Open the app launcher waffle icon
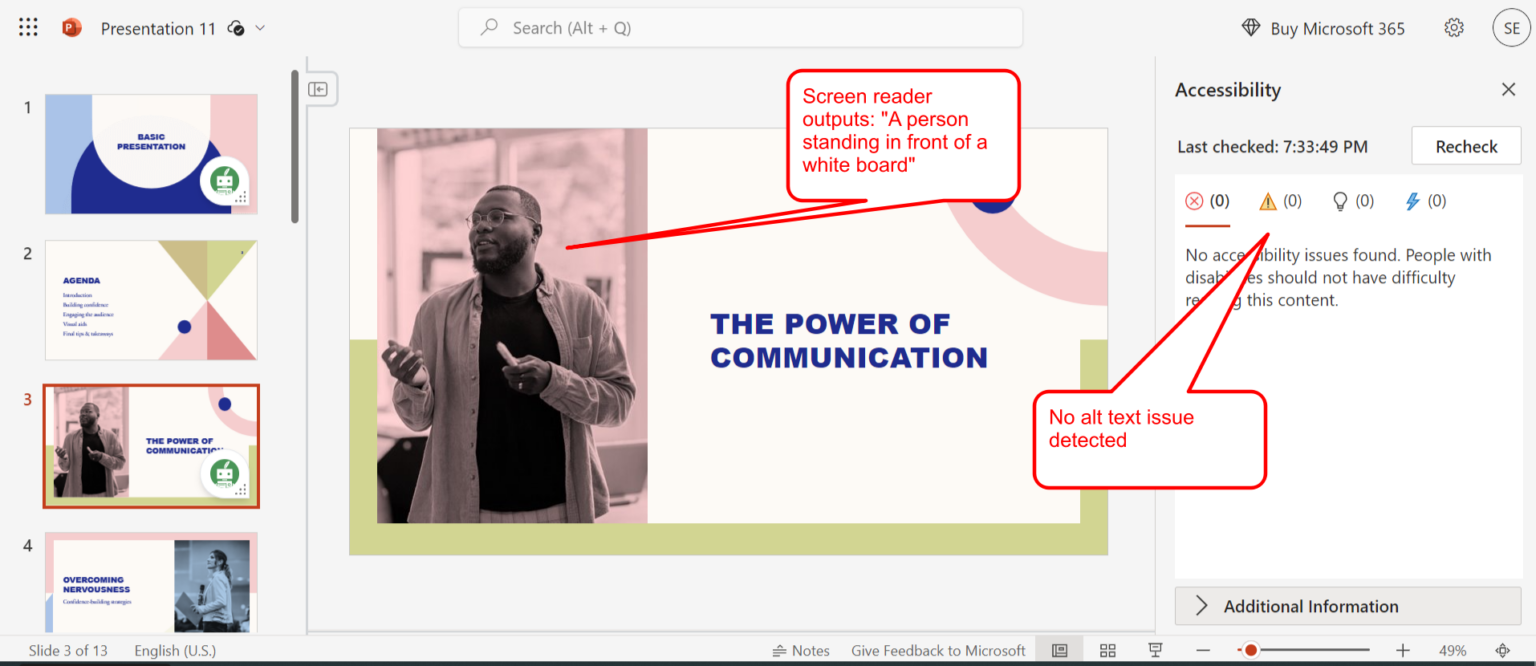 click(x=27, y=27)
